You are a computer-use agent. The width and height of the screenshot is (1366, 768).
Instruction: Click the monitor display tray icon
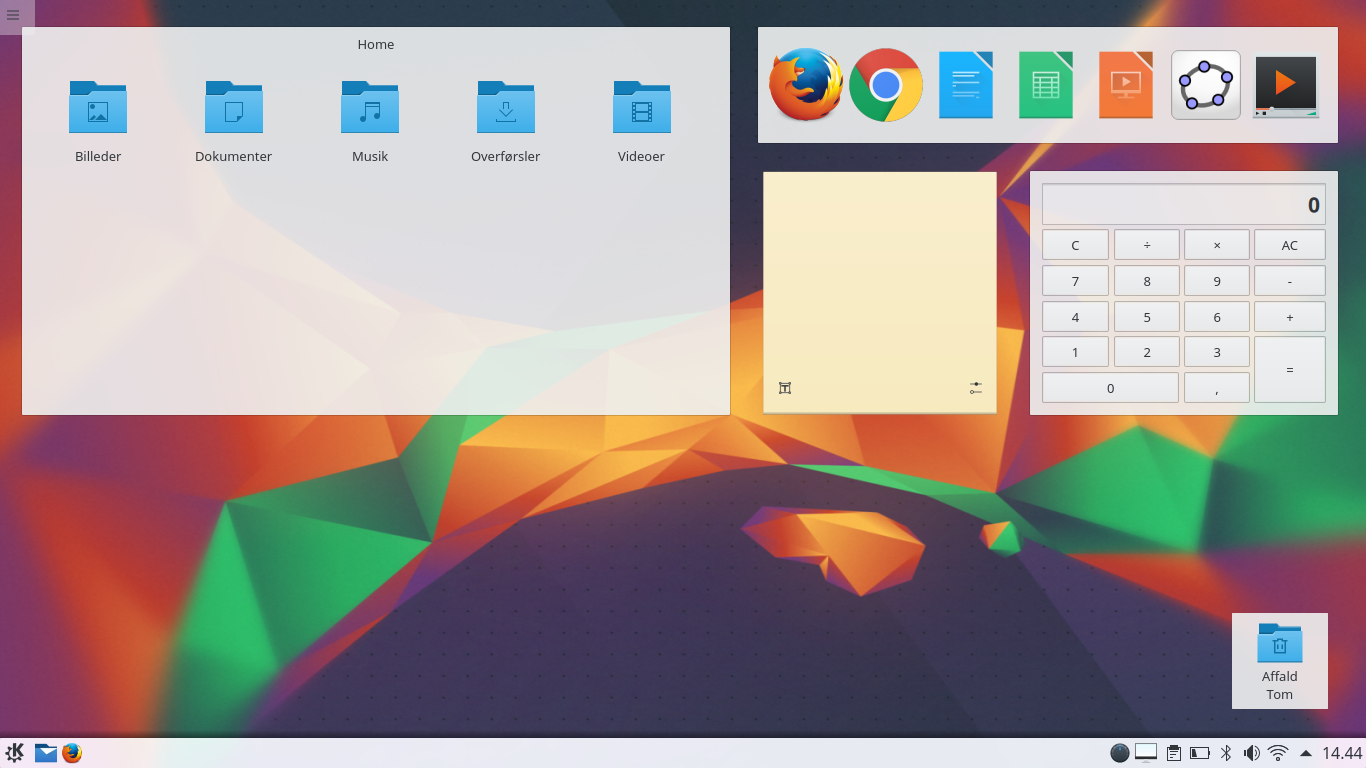1146,753
